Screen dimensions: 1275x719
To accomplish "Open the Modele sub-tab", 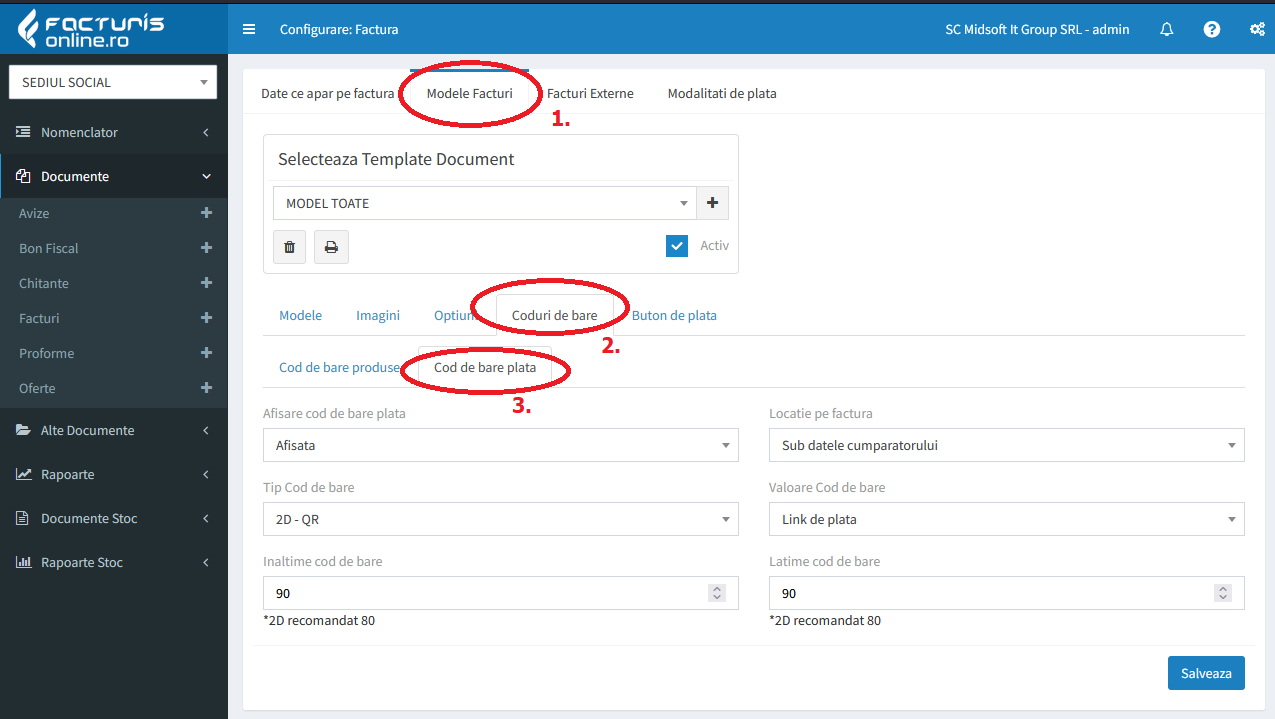I will [300, 315].
